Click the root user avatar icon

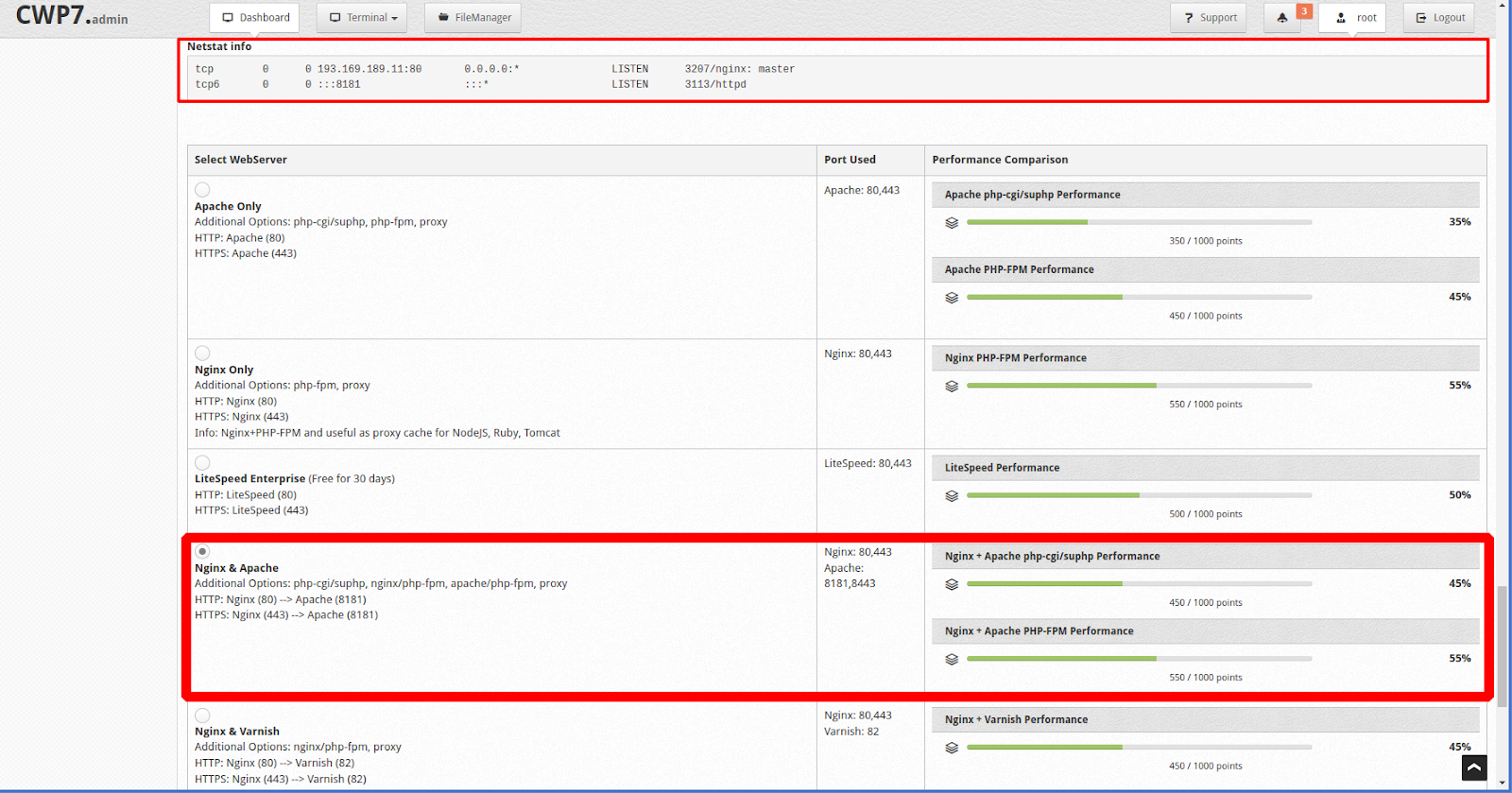(x=1341, y=18)
